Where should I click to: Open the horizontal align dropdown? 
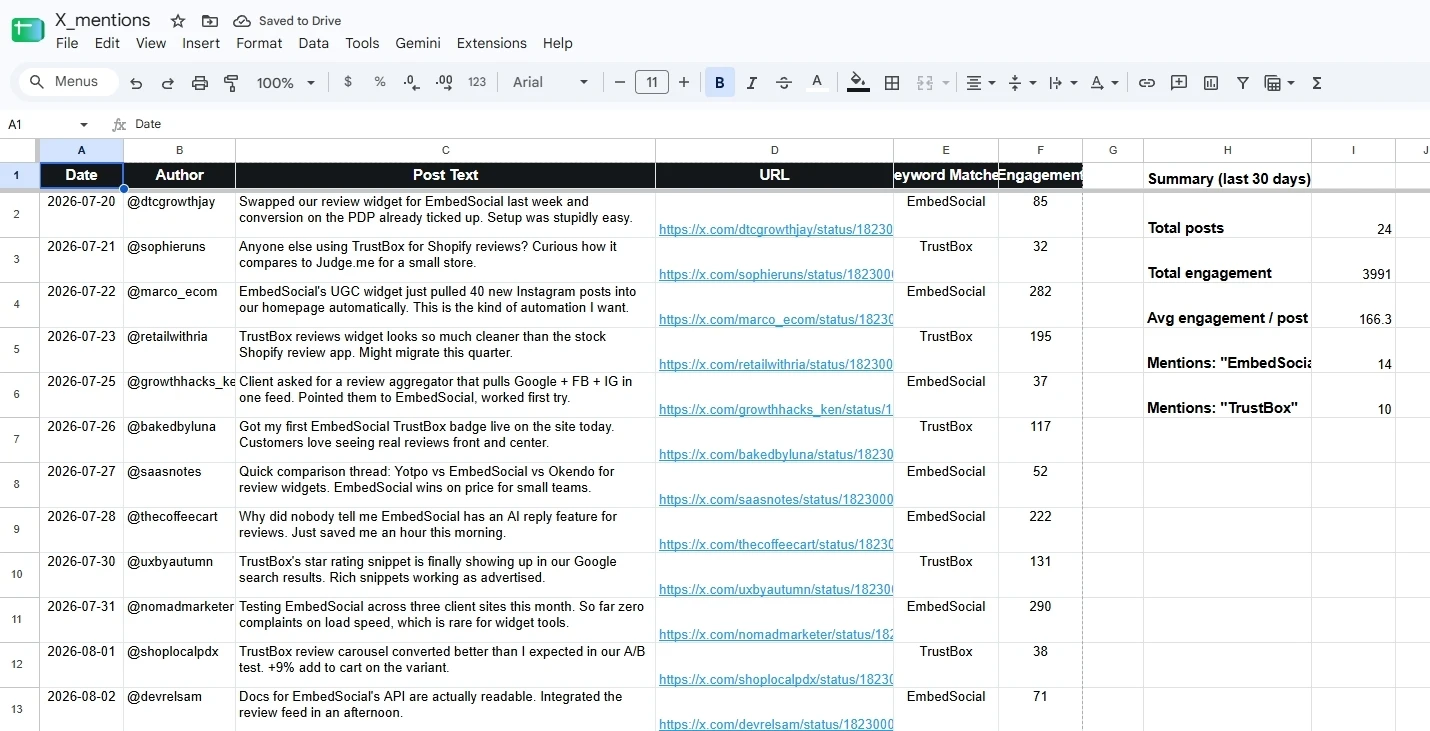980,83
